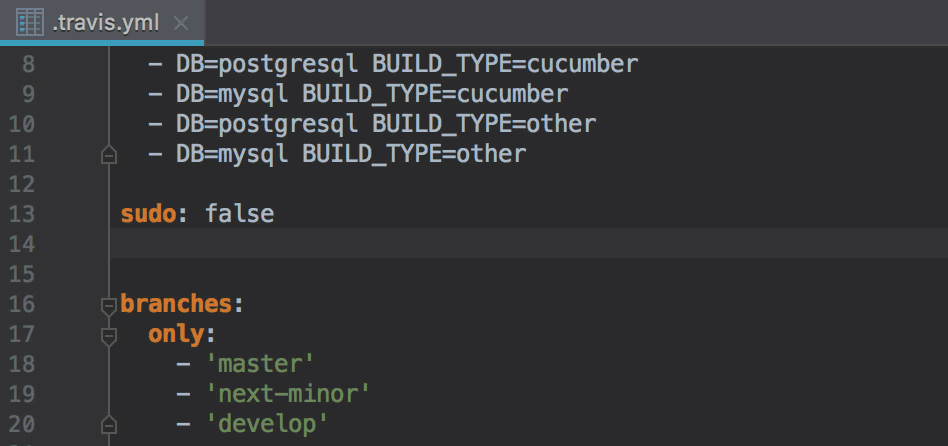Click the branches keyword
This screenshot has width=948, height=446.
coord(177,304)
